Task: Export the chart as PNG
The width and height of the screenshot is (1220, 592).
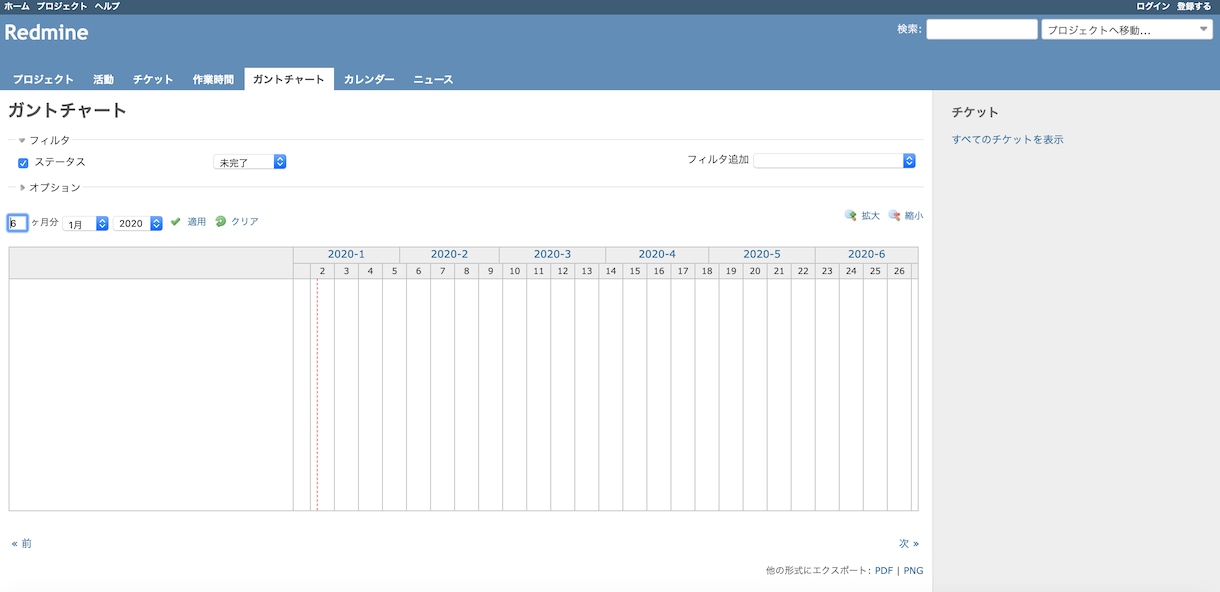Action: coord(913,571)
